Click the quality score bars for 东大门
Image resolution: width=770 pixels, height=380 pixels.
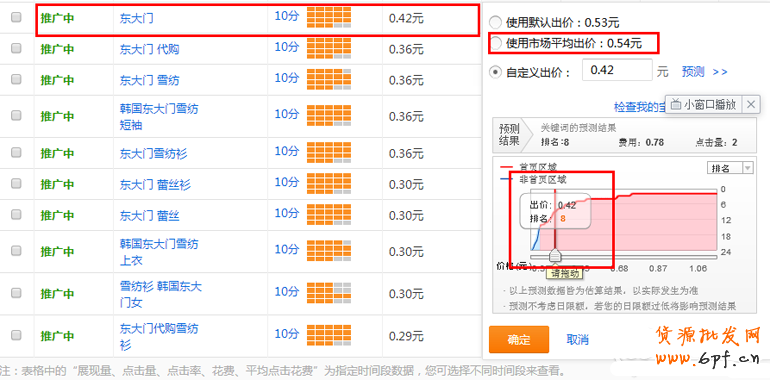coord(329,18)
